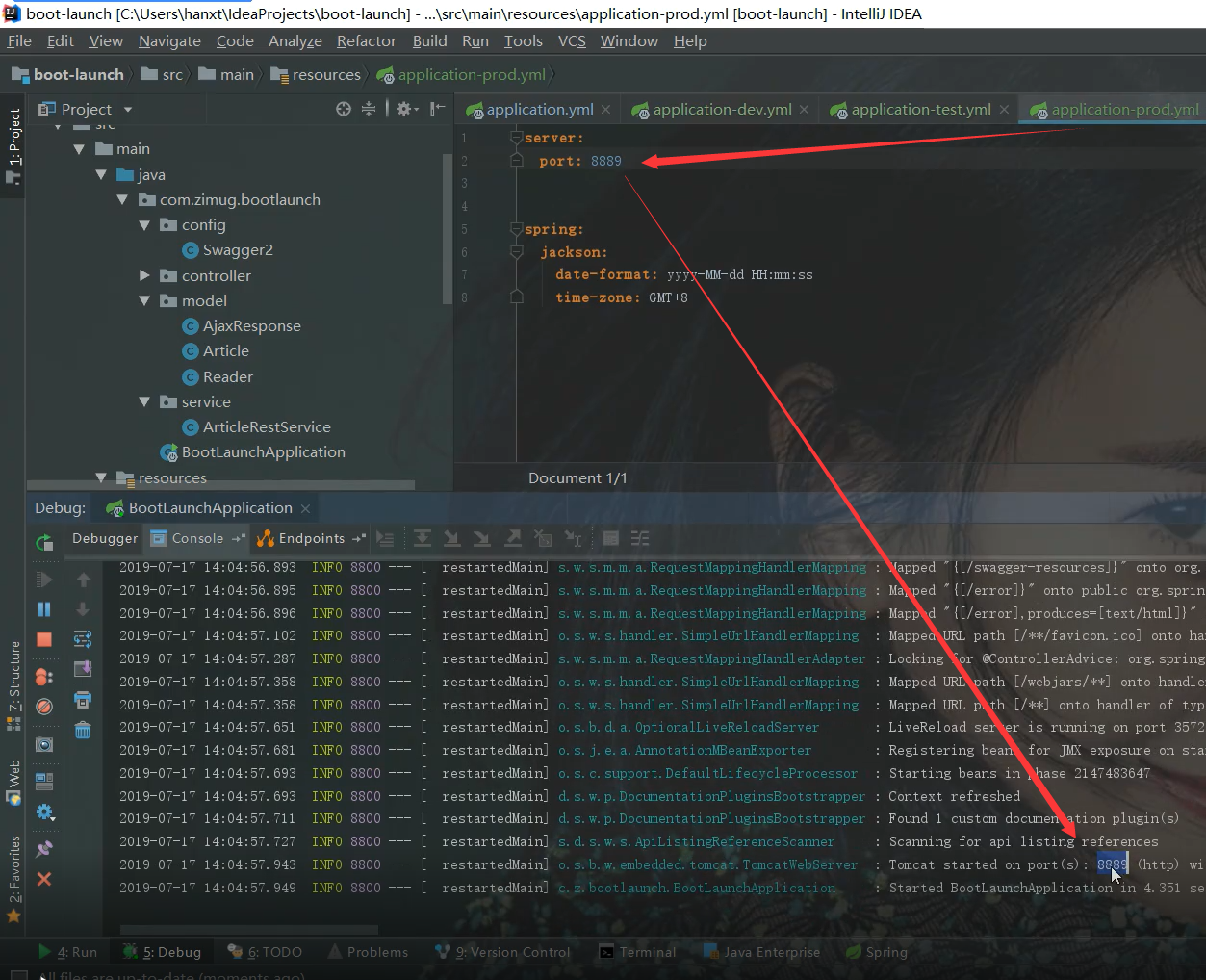Open the Swagger2 class
This screenshot has height=980, width=1206.
238,250
